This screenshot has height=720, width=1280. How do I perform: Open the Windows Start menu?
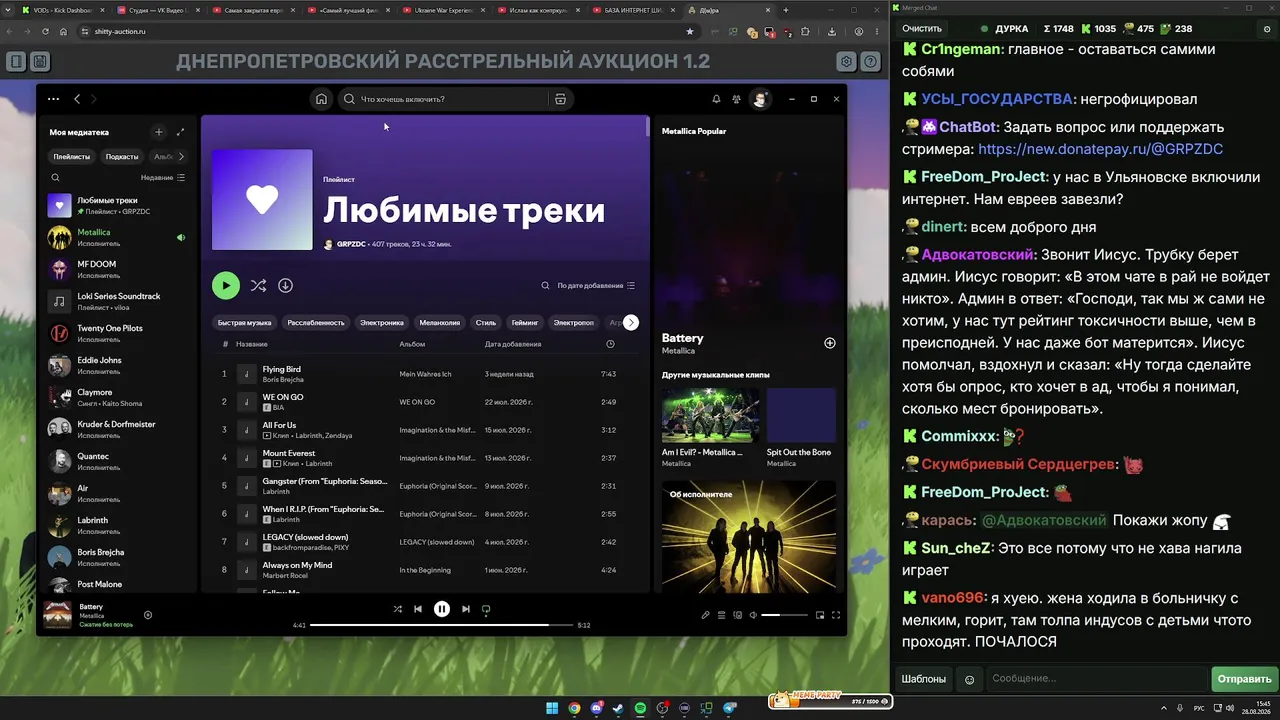tap(552, 708)
